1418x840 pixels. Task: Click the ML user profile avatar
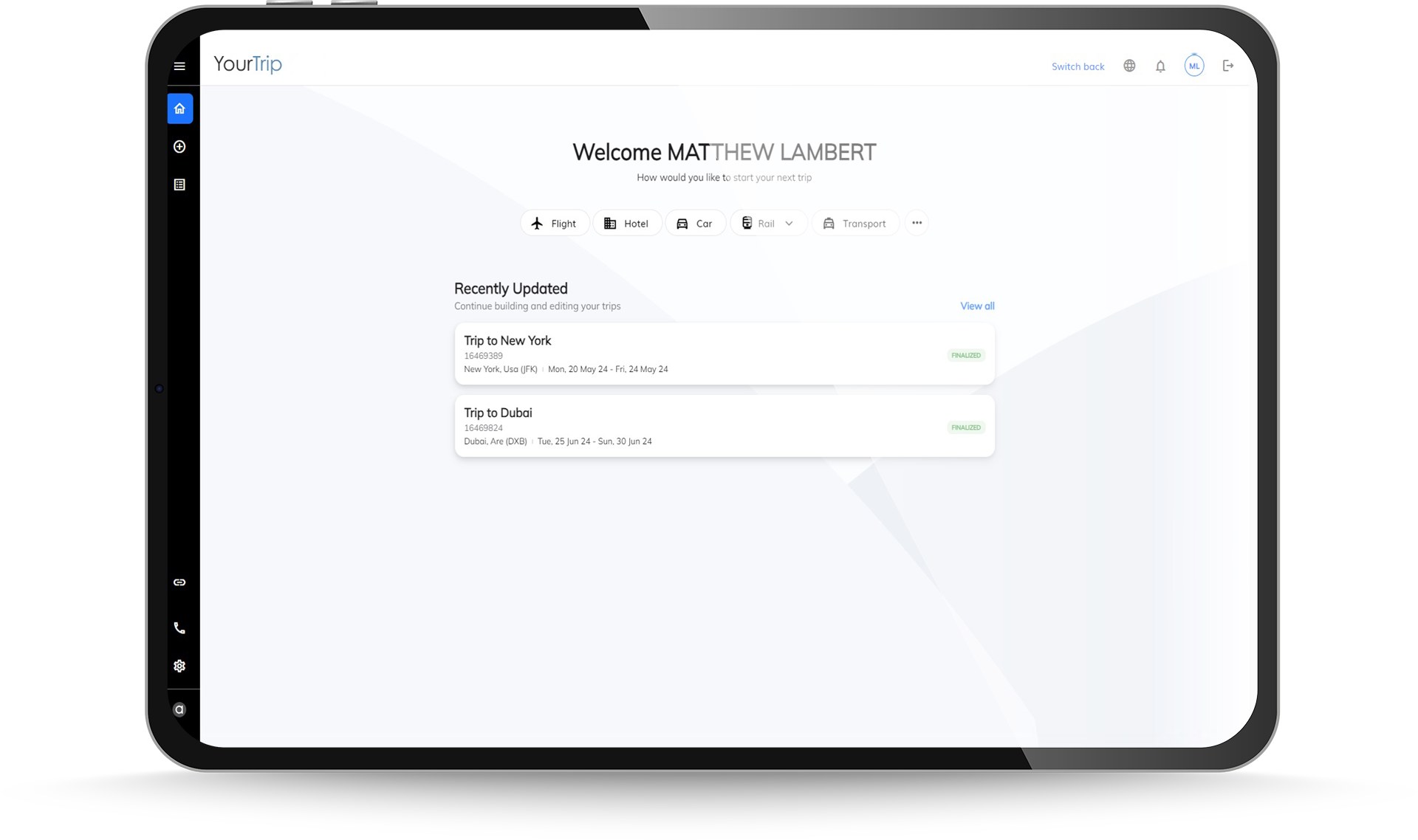point(1195,64)
